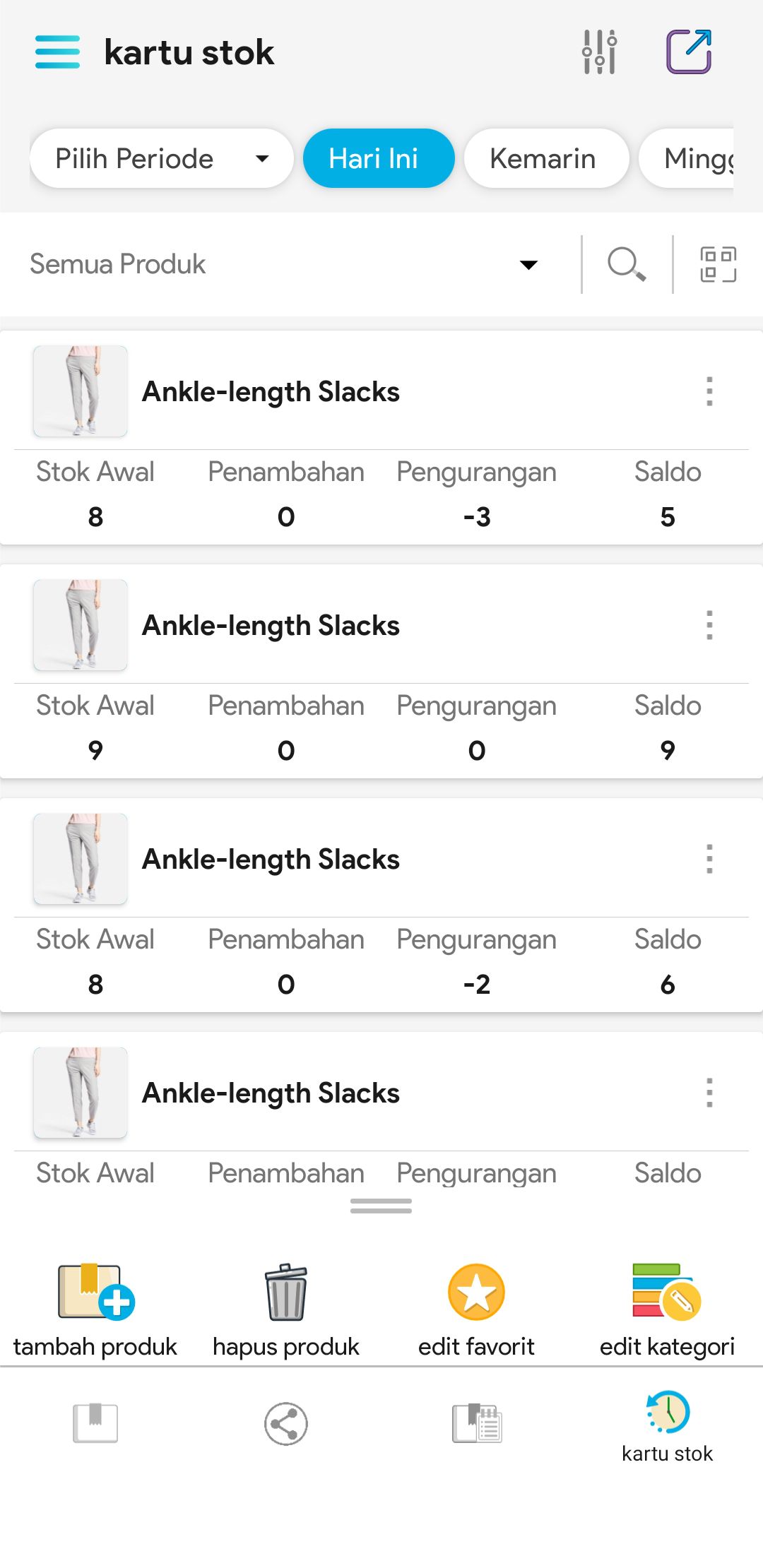
Task: Open the product search magnifier
Action: [627, 265]
